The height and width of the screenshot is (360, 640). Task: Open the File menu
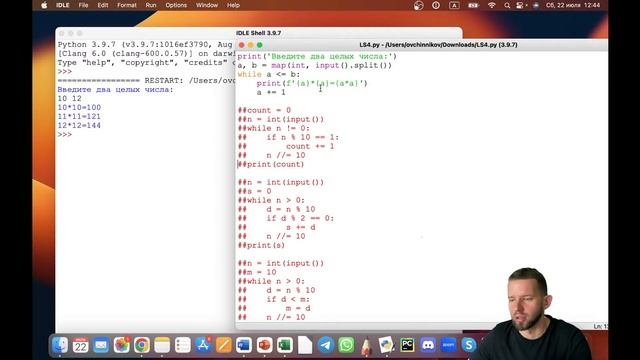(x=83, y=5)
